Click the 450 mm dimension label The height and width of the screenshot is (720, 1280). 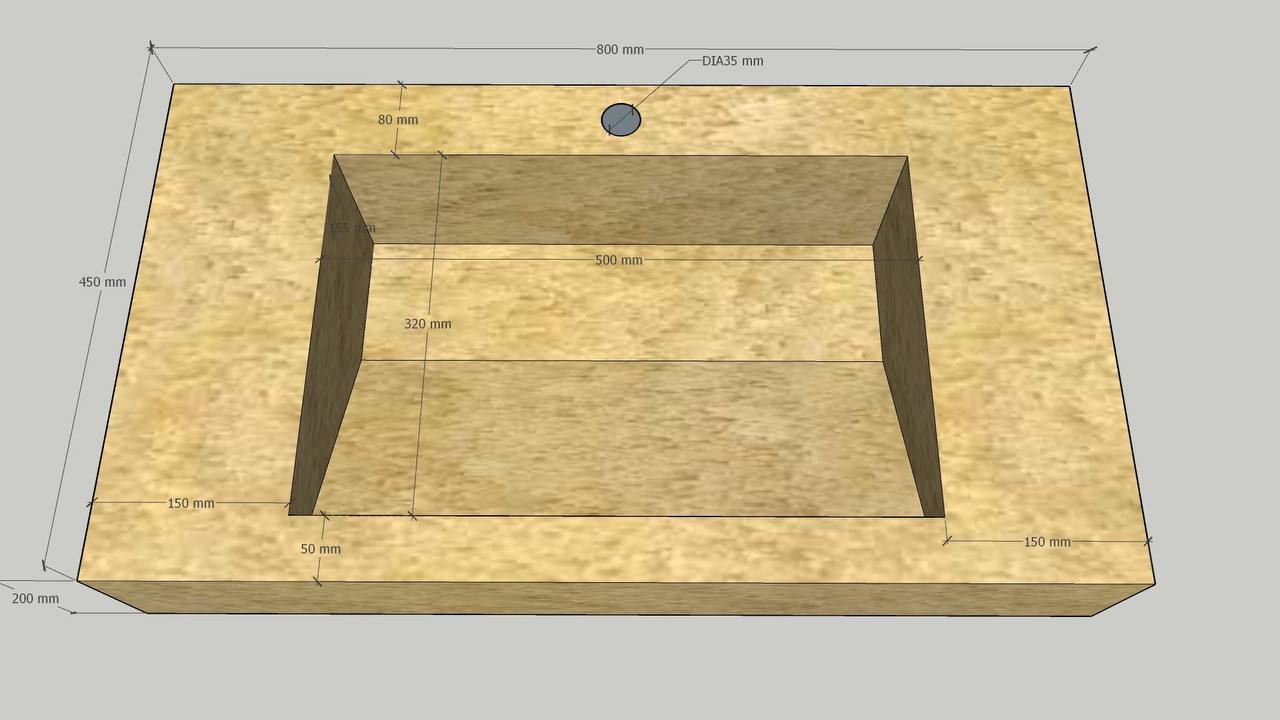pos(102,282)
